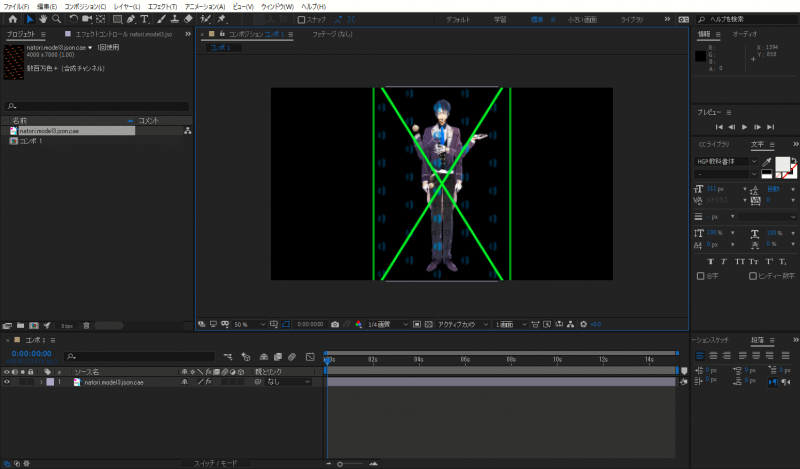Open the 1/4 resolution dropdown
The image size is (800, 469).
388,325
